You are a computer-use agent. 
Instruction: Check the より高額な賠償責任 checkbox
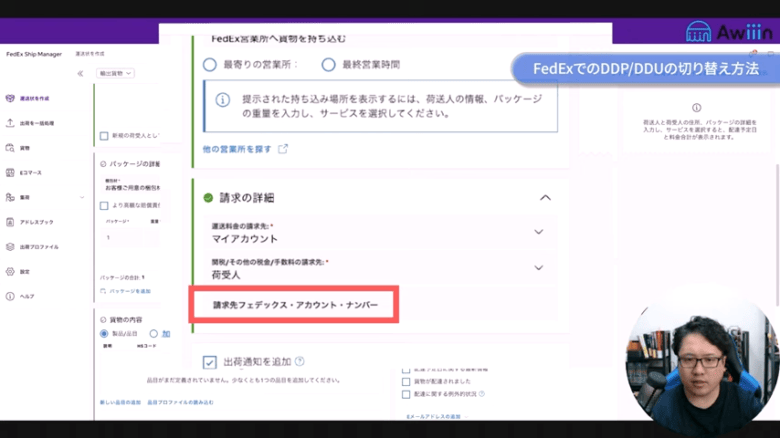tap(104, 206)
